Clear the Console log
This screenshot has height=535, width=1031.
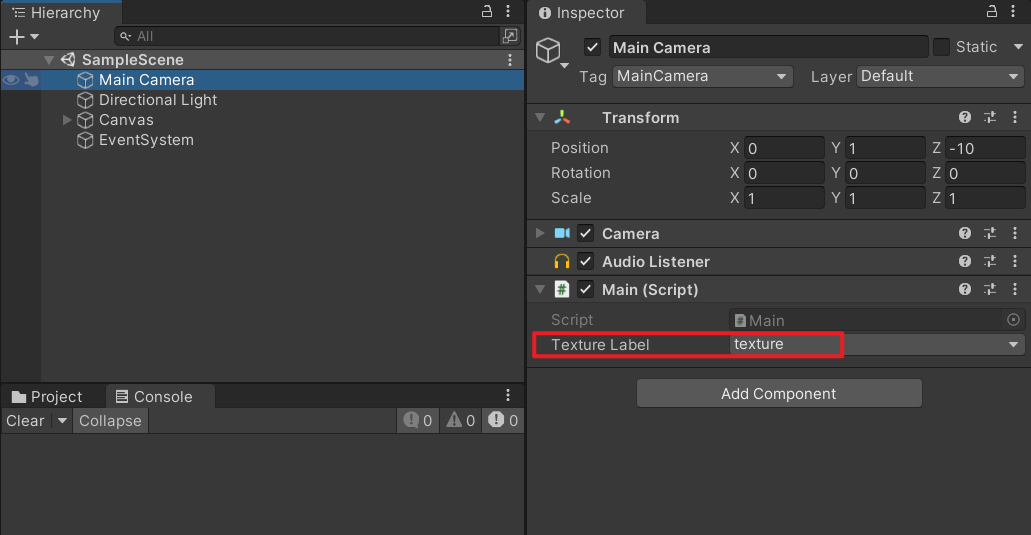coord(26,421)
